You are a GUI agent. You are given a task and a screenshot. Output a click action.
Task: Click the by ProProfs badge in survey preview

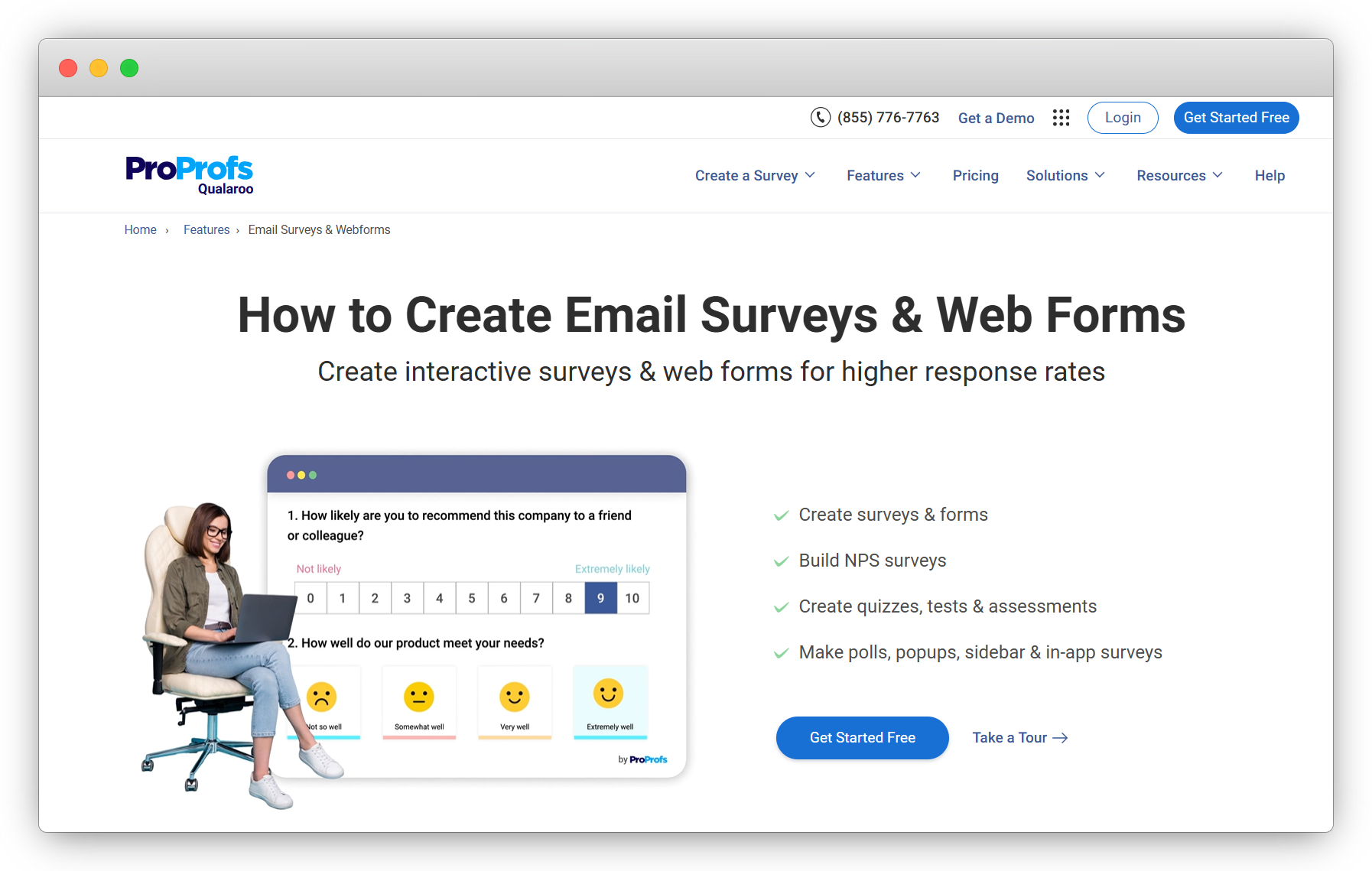click(x=642, y=759)
